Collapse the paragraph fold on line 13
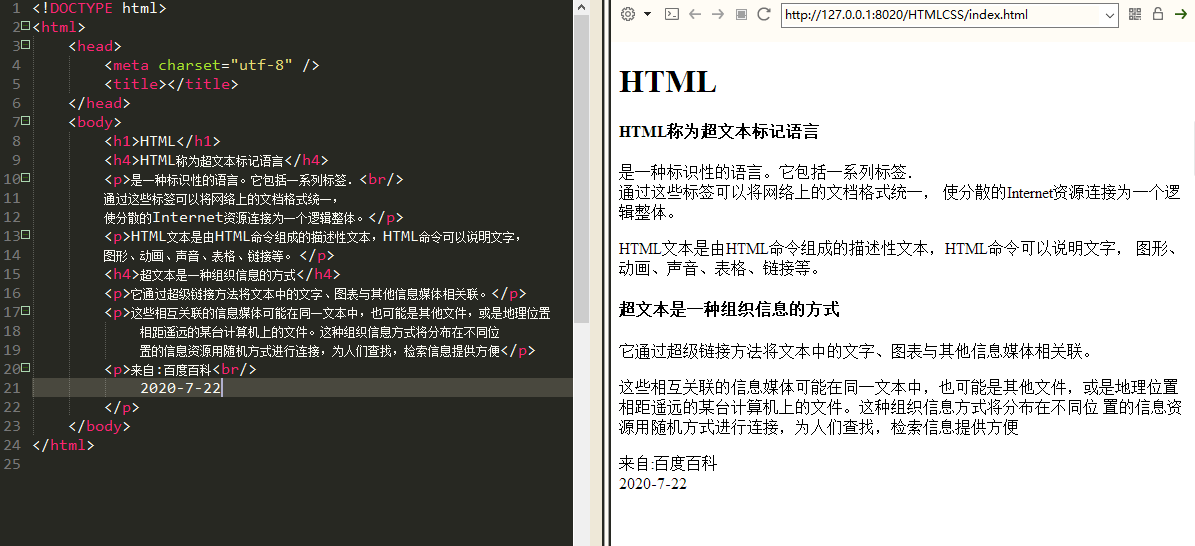The height and width of the screenshot is (546, 1195). tap(26, 234)
